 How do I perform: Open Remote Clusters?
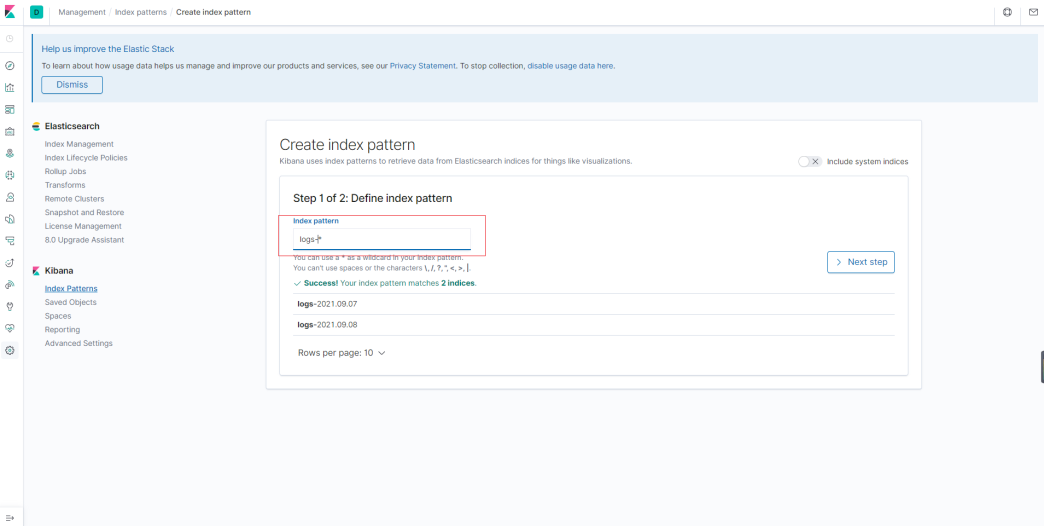pos(75,198)
